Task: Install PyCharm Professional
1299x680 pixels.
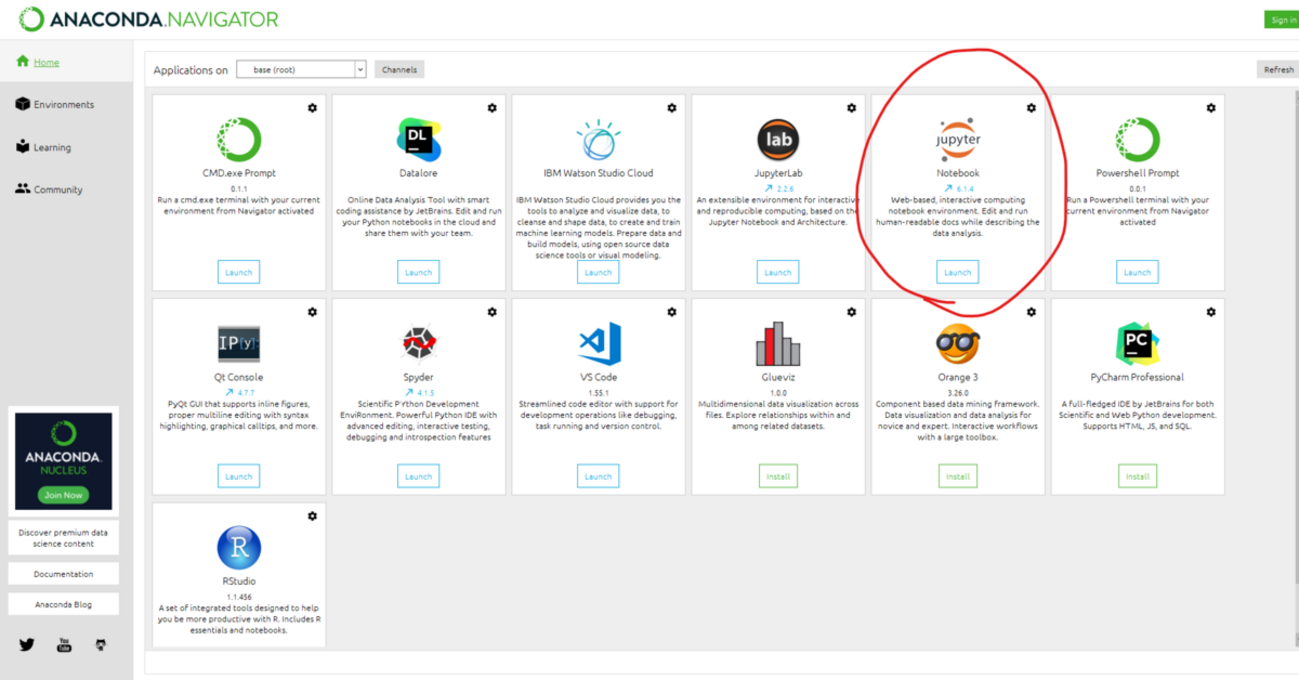Action: pyautogui.click(x=1137, y=476)
